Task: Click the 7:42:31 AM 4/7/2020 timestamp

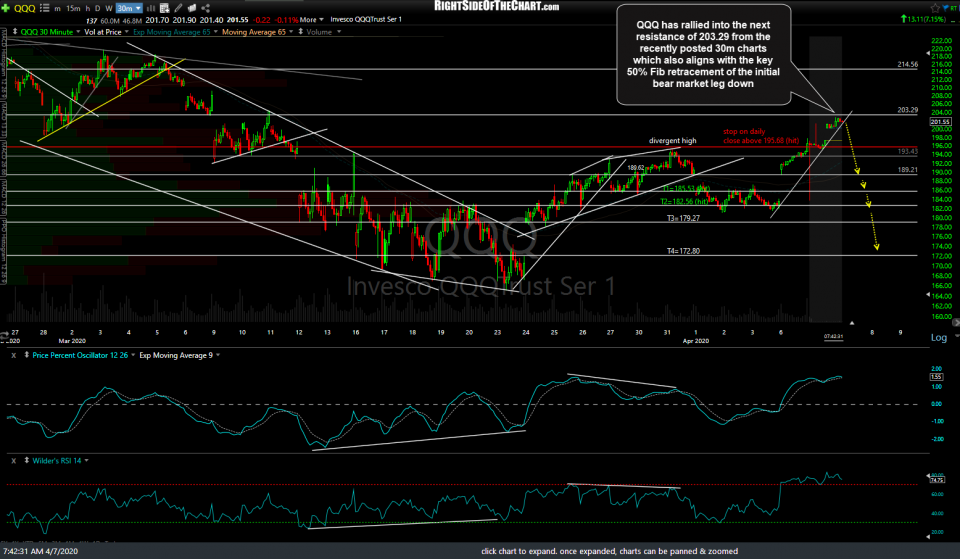Action: pos(40,551)
